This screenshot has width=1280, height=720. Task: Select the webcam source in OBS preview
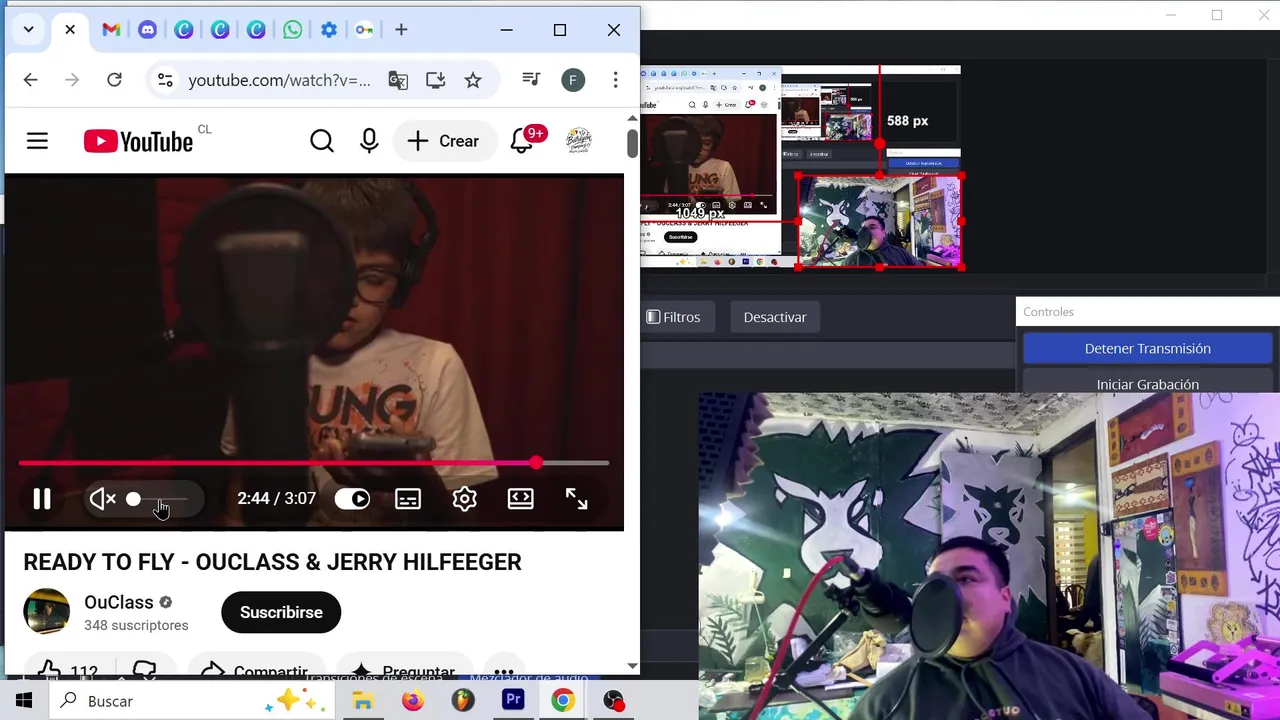(x=880, y=222)
